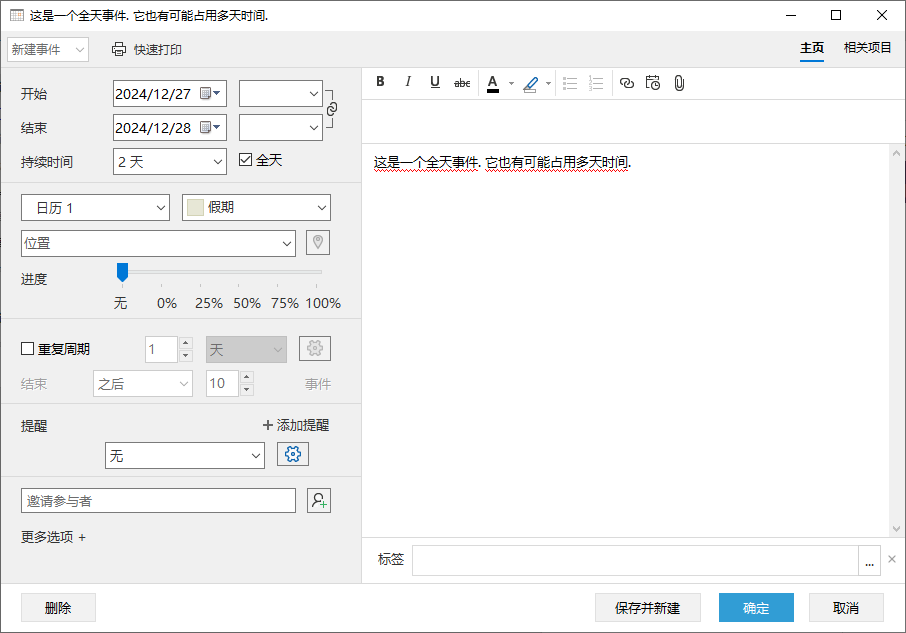Toggle bold formatting in editor toolbar

coord(380,82)
